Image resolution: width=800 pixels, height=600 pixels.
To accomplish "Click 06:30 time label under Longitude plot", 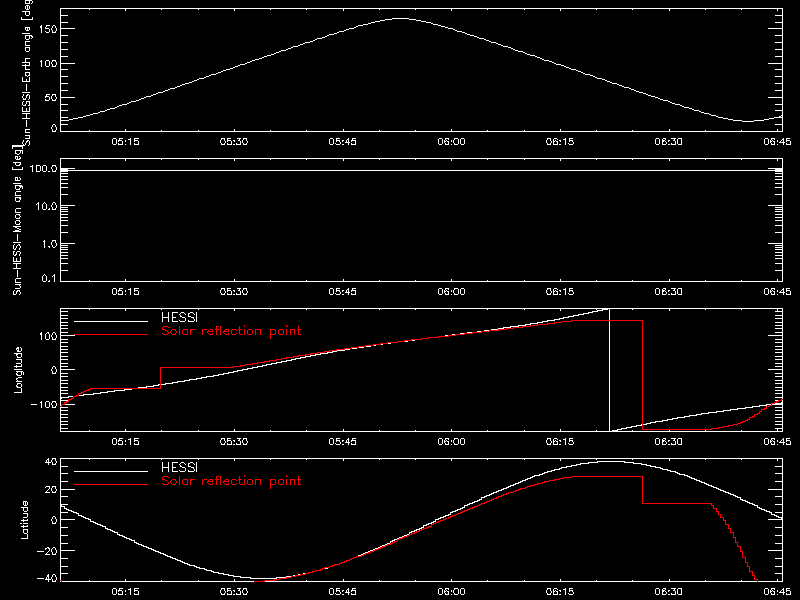I will 668,442.
